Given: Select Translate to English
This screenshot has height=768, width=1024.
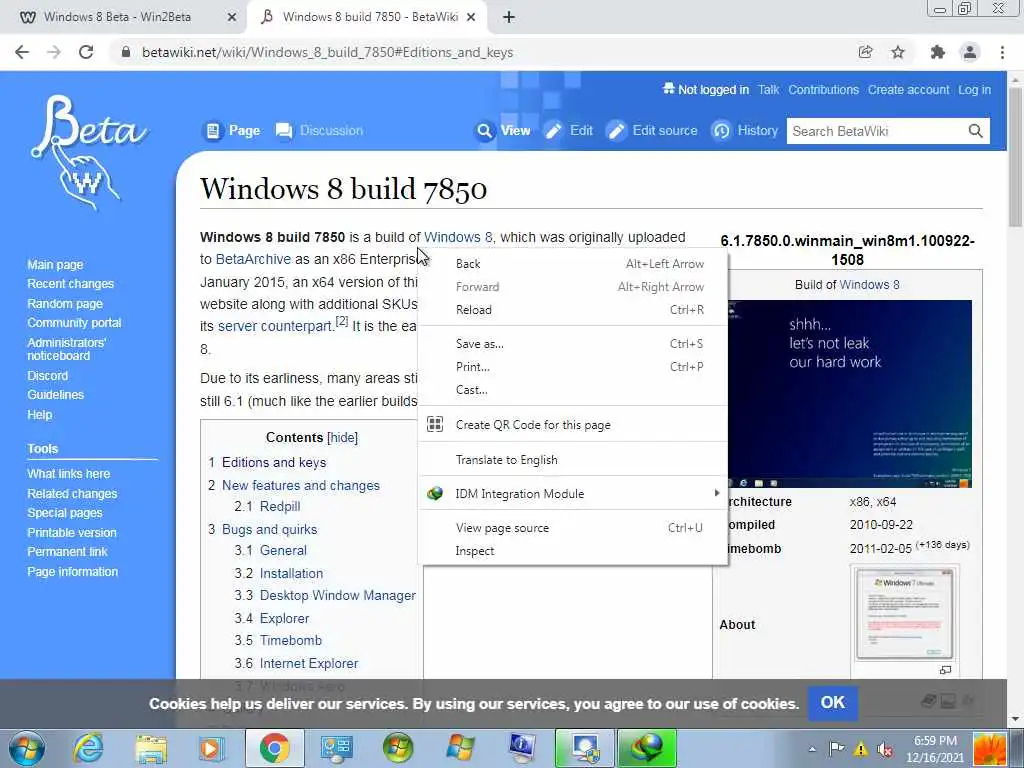Looking at the screenshot, I should coord(572,460).
